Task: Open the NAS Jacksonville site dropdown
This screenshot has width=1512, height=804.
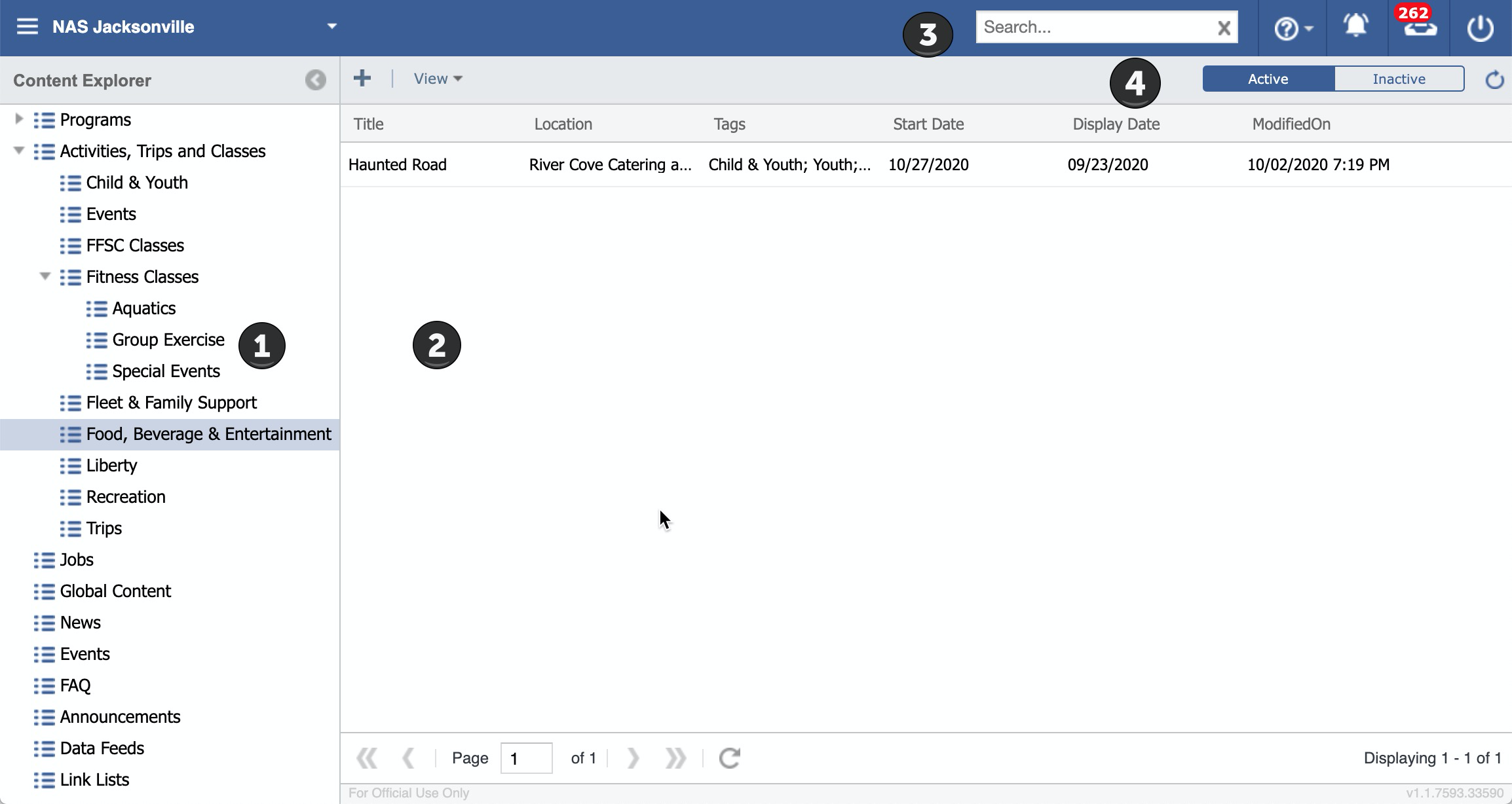Action: [x=331, y=27]
